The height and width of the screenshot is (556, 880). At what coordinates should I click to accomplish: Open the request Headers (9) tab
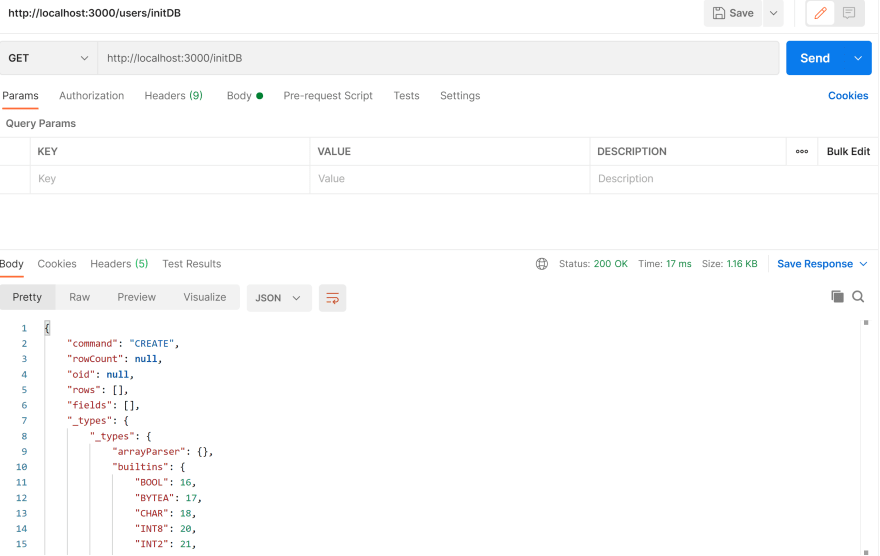(x=173, y=95)
